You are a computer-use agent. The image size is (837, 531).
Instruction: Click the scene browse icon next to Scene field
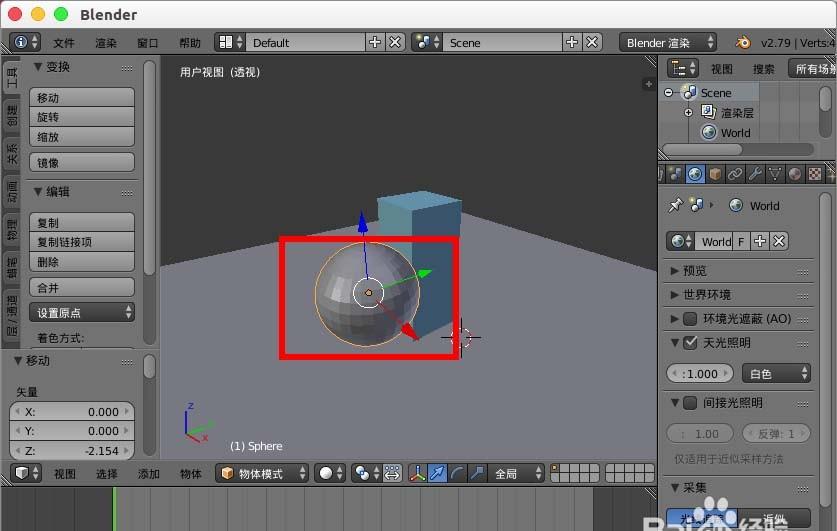[x=427, y=42]
